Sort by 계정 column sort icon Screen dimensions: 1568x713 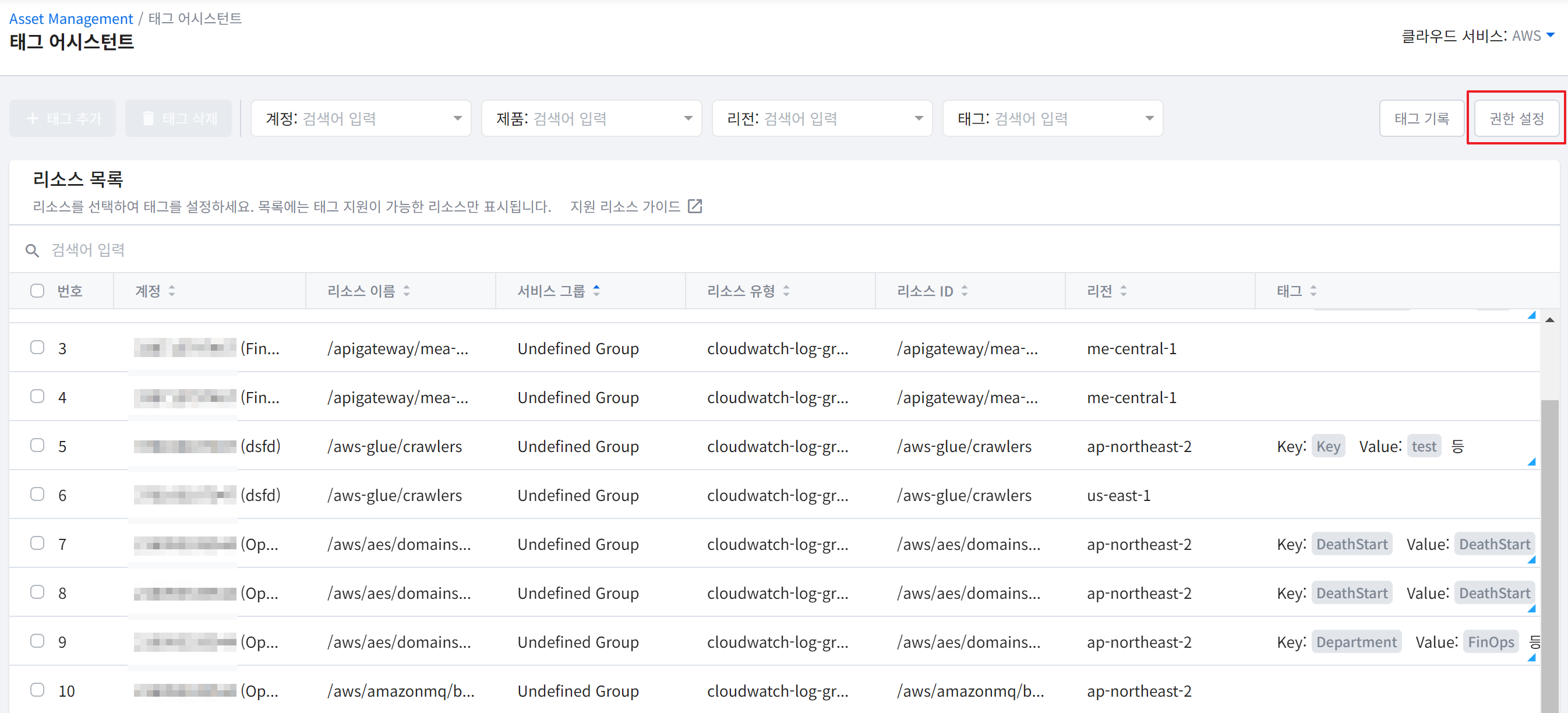point(172,291)
